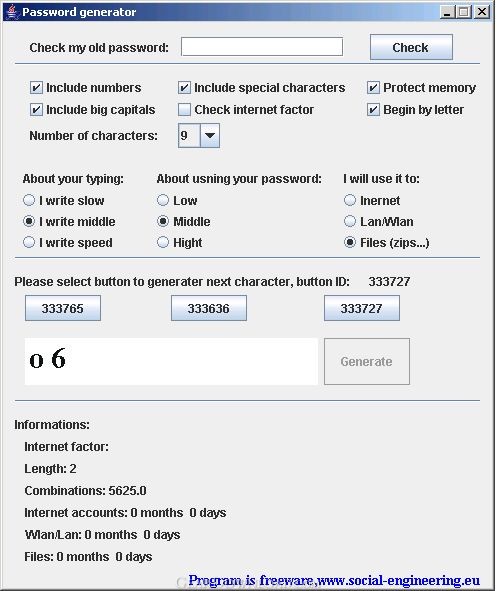
Task: Click button labeled 333727
Action: [x=362, y=308]
